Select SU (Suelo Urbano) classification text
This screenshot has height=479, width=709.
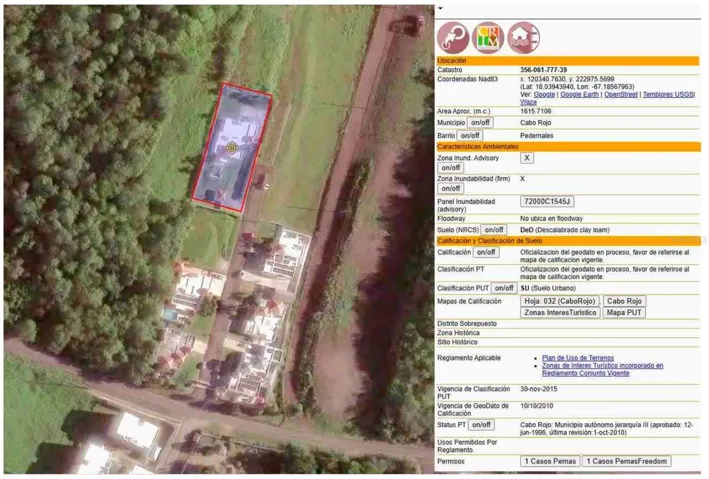coord(548,288)
